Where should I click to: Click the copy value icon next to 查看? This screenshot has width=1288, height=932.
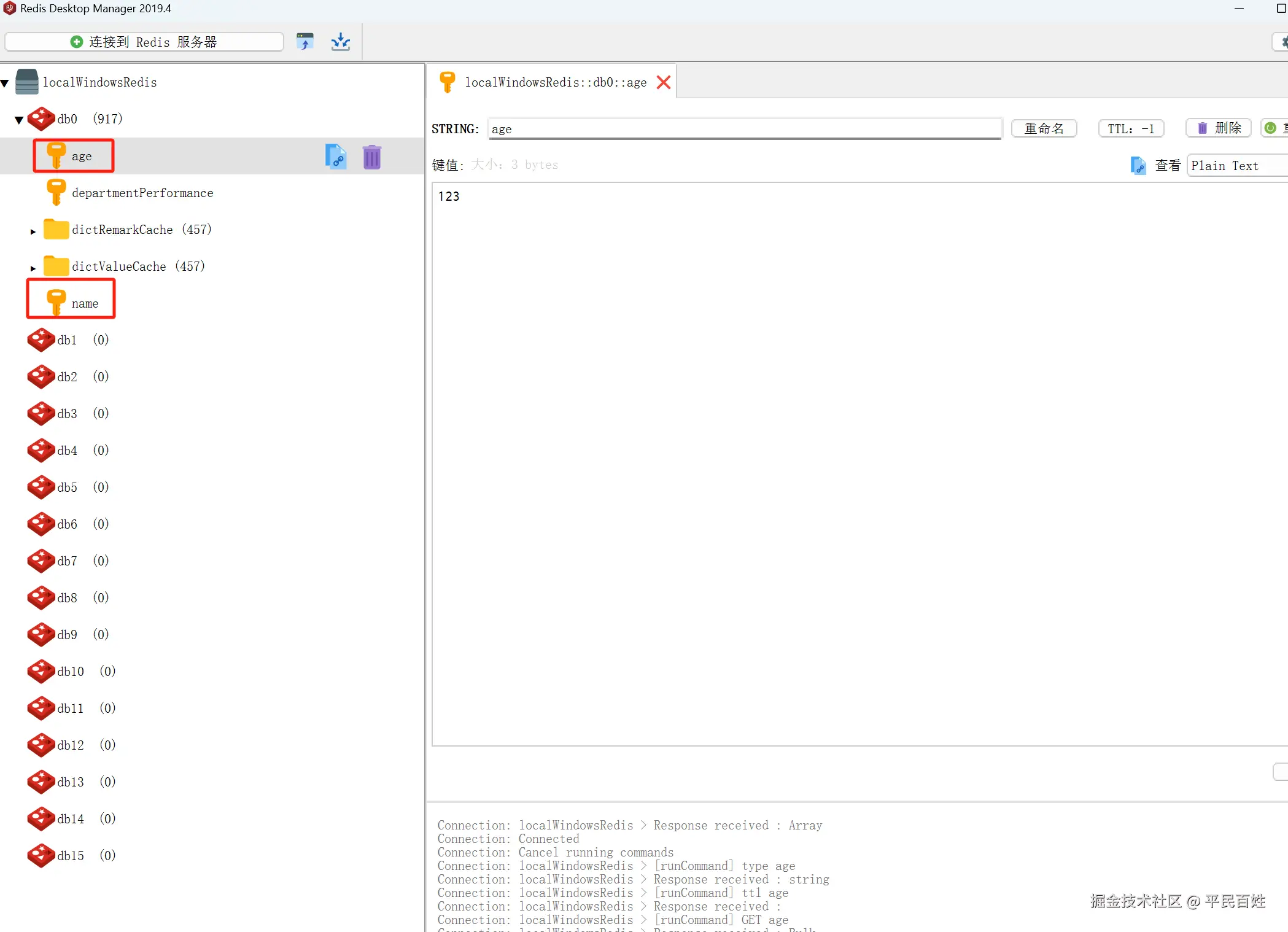click(x=1138, y=165)
